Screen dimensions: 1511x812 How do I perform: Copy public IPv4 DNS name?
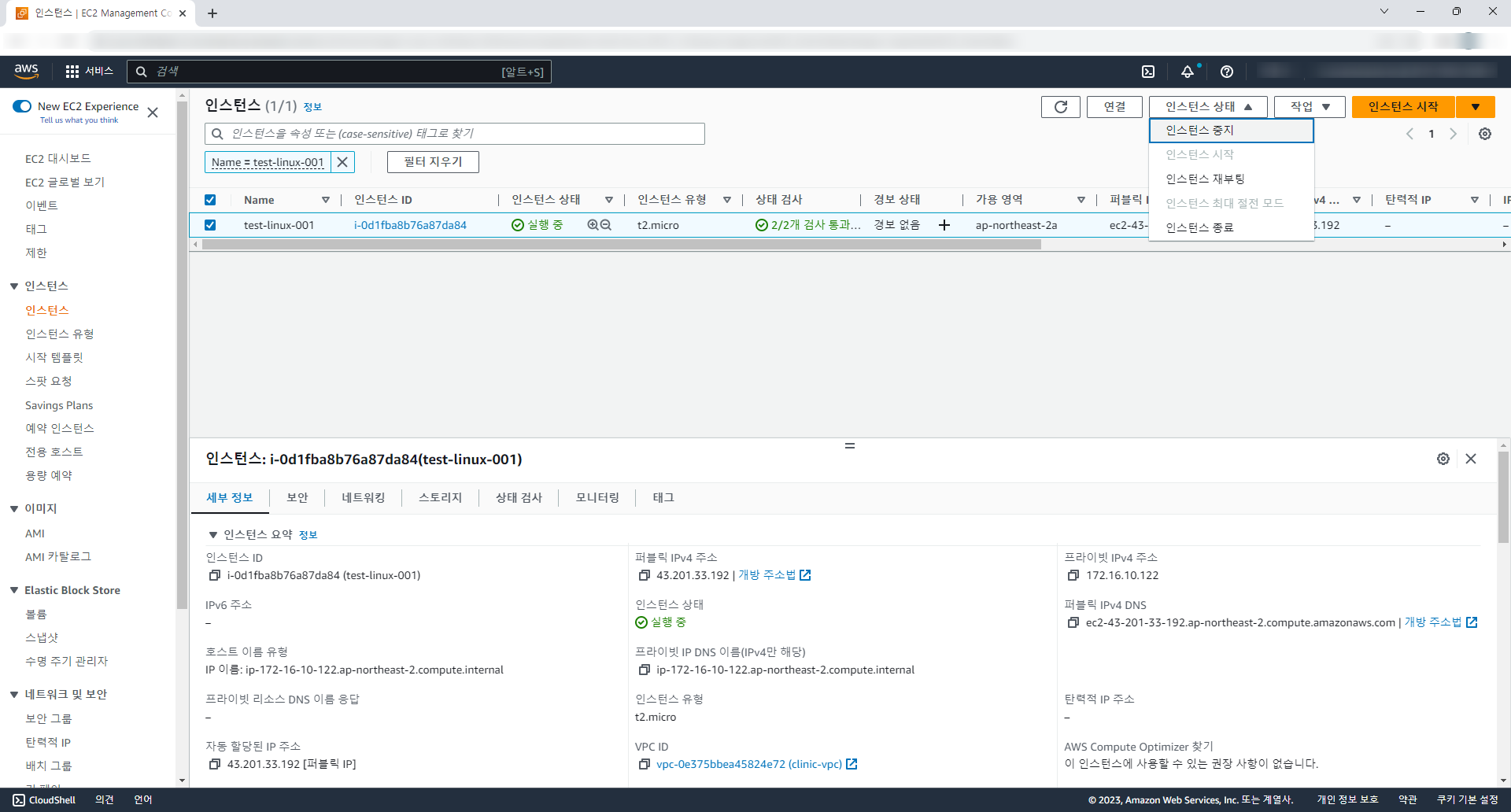coord(1073,622)
